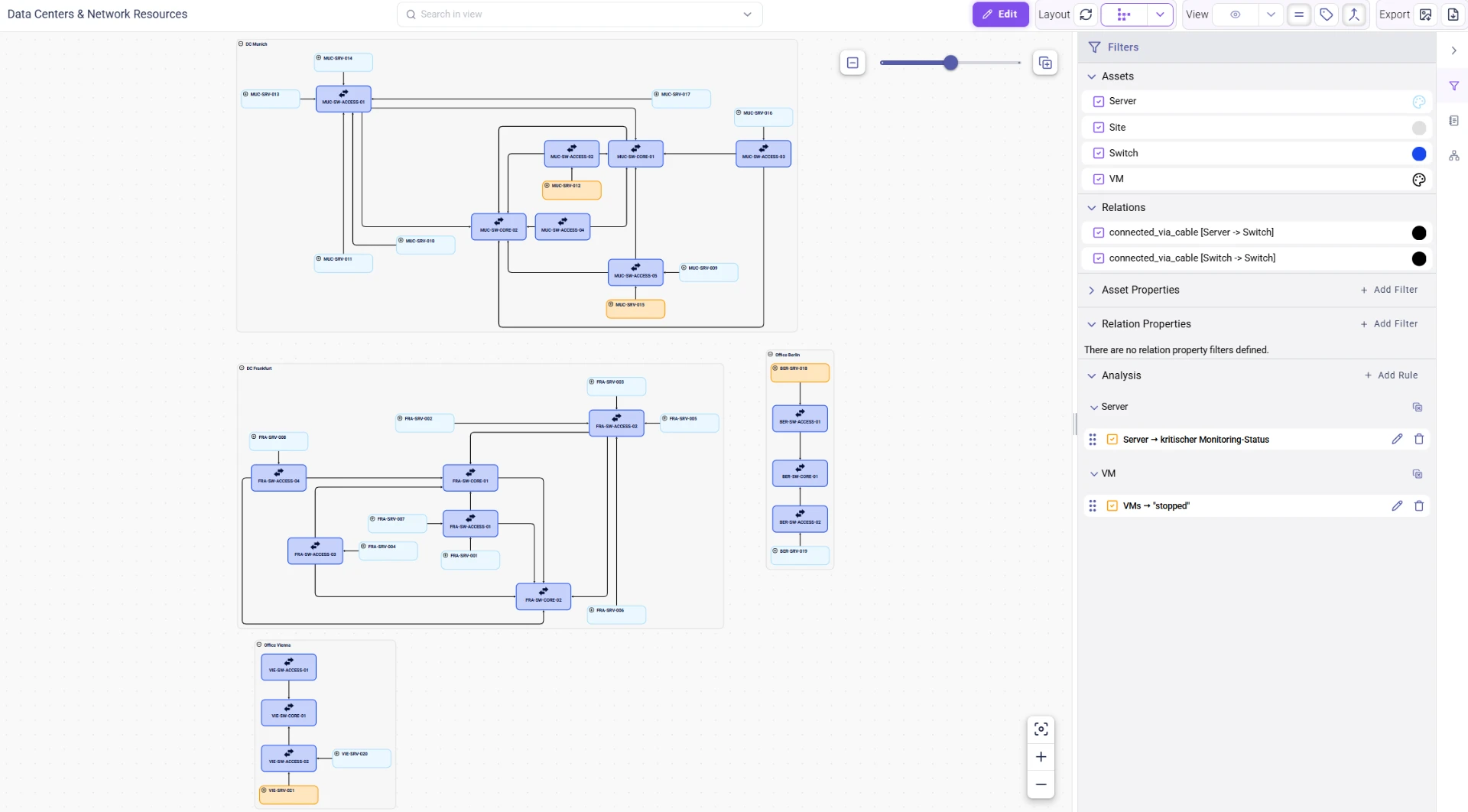Screen dimensions: 1468x812
Task: Click Add Rule in Analysis
Action: pyautogui.click(x=1392, y=375)
